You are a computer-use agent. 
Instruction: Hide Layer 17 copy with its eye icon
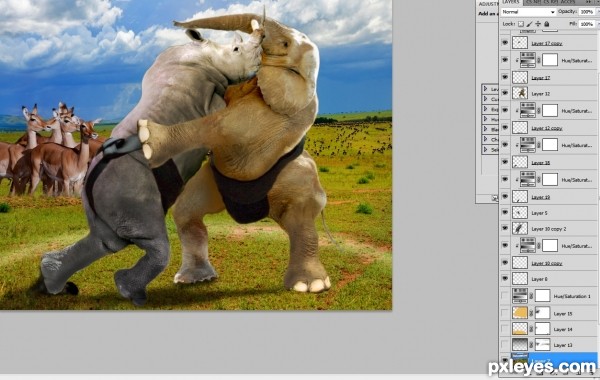(x=505, y=42)
